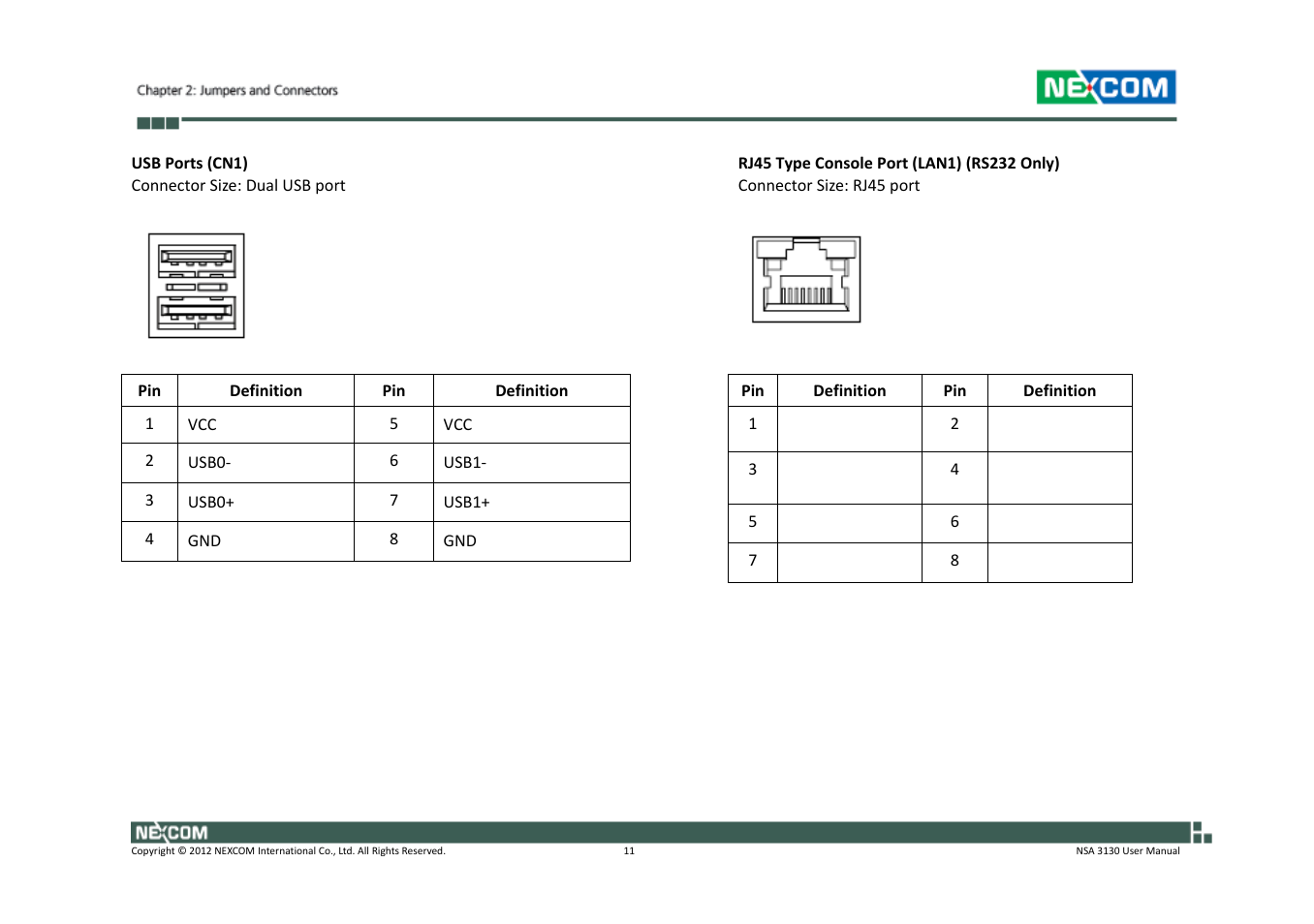Viewport: 1314px width, 924px height.
Task: Click pin number 2 in RJ45 table
Action: [x=954, y=424]
